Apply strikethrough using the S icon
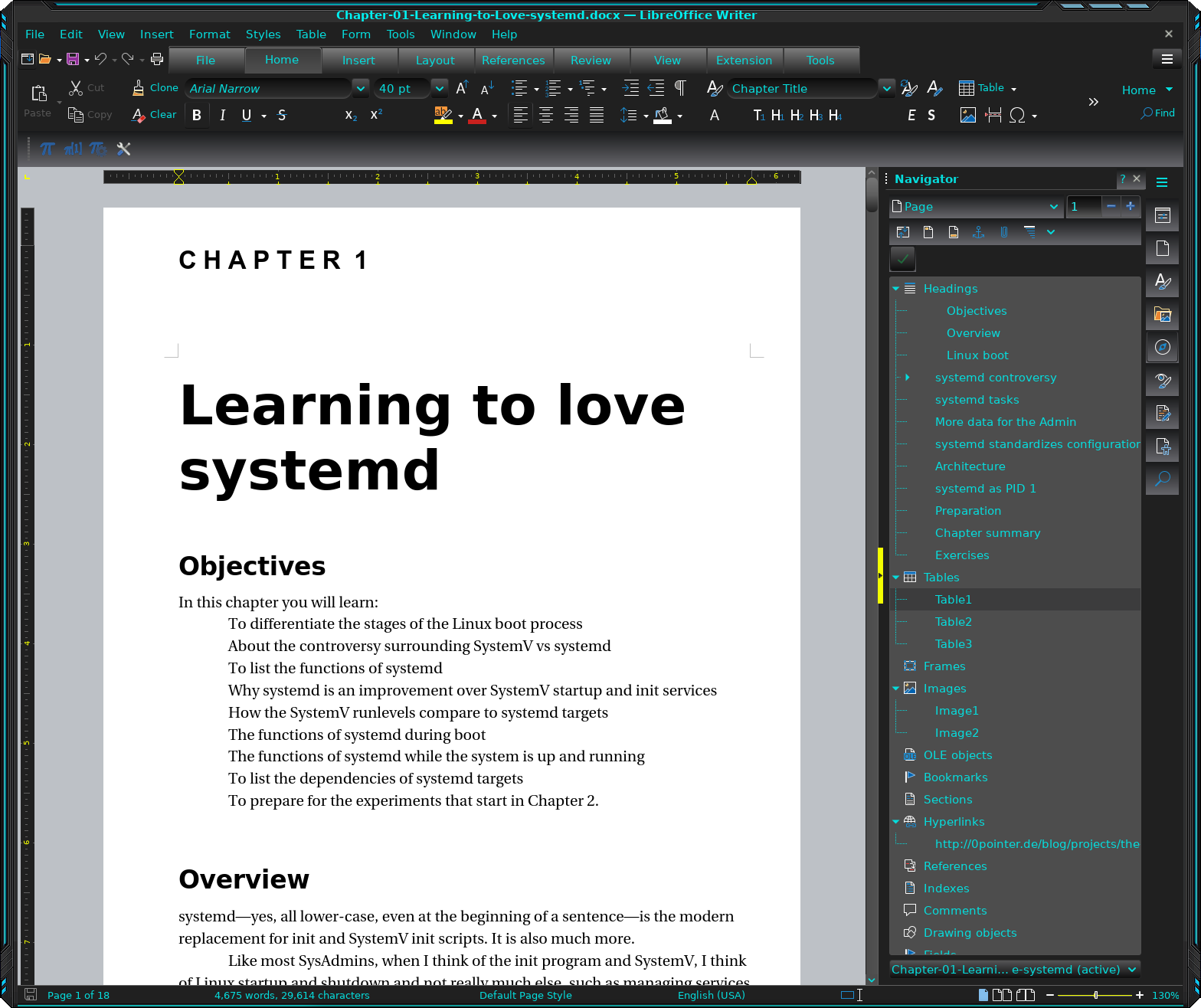Screen dimensions: 1201x1008 pyautogui.click(x=282, y=116)
